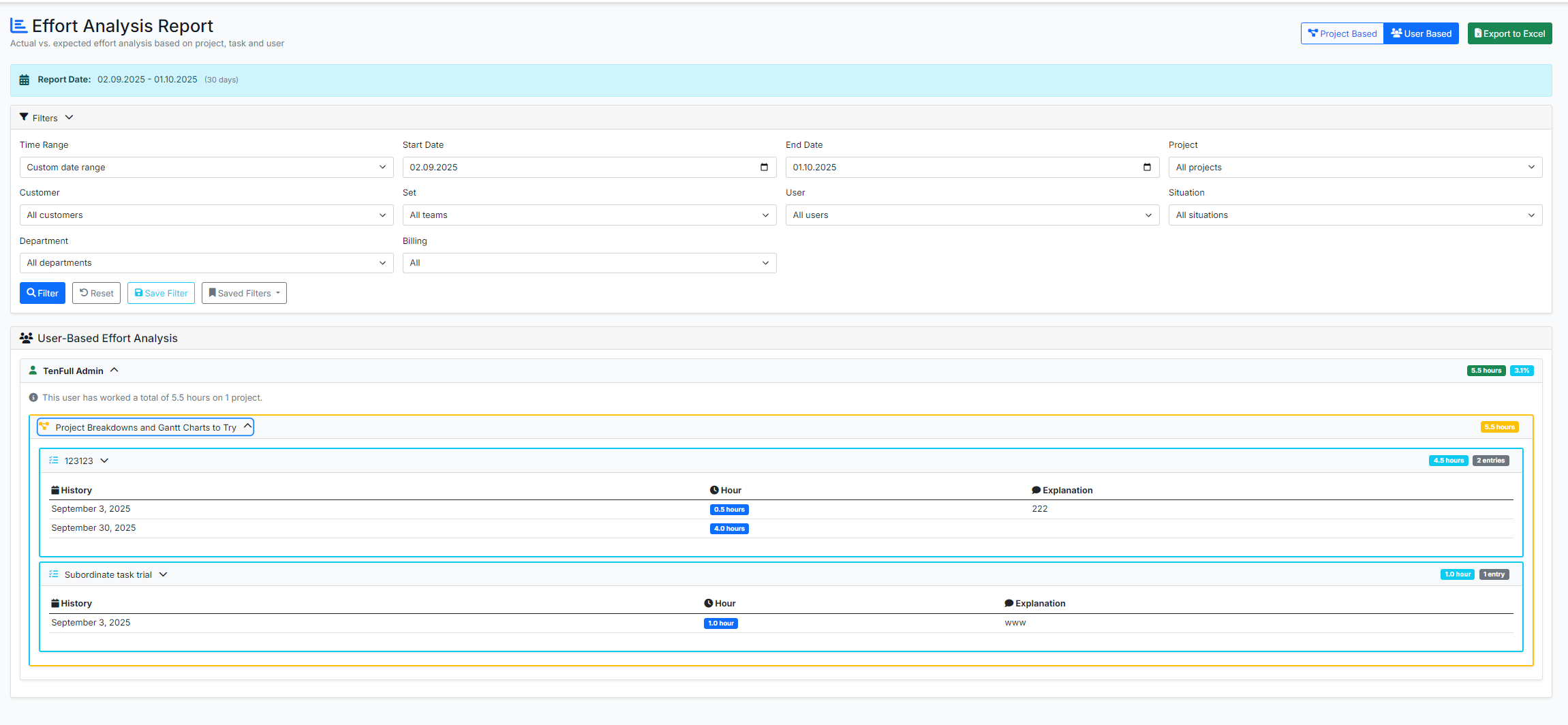
Task: Click the Hour clock icon in Subordinate task table
Action: pyautogui.click(x=709, y=603)
